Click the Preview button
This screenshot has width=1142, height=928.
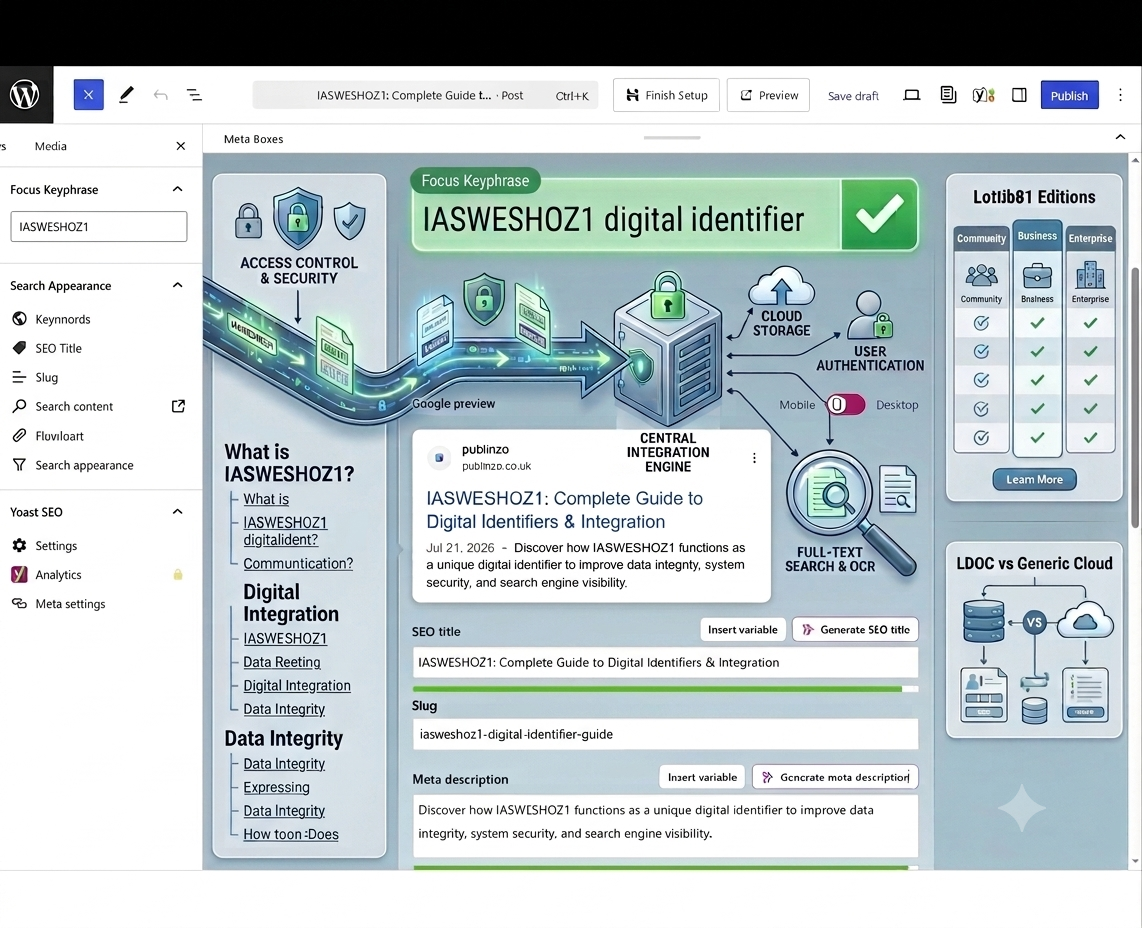768,95
